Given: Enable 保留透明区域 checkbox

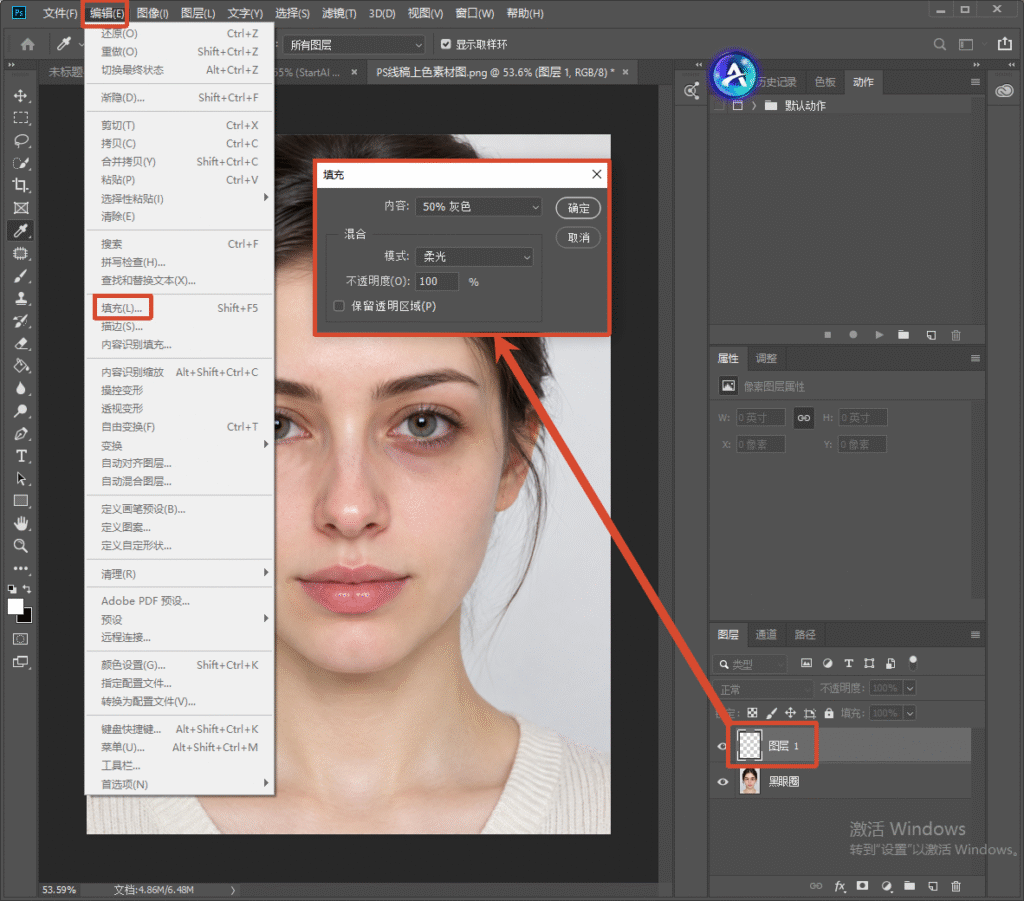Looking at the screenshot, I should point(339,306).
